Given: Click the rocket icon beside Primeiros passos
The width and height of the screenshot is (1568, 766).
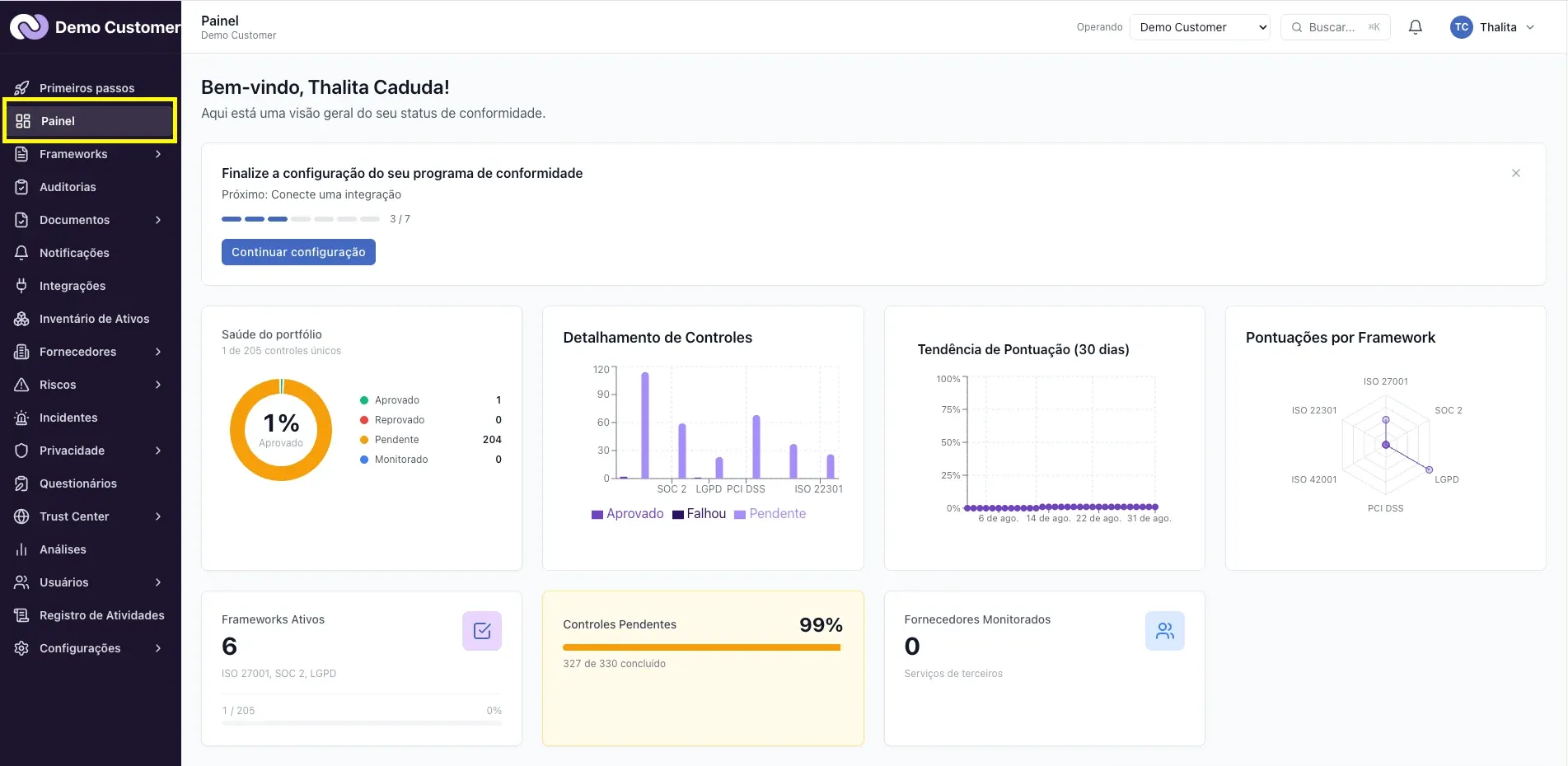Looking at the screenshot, I should [22, 88].
